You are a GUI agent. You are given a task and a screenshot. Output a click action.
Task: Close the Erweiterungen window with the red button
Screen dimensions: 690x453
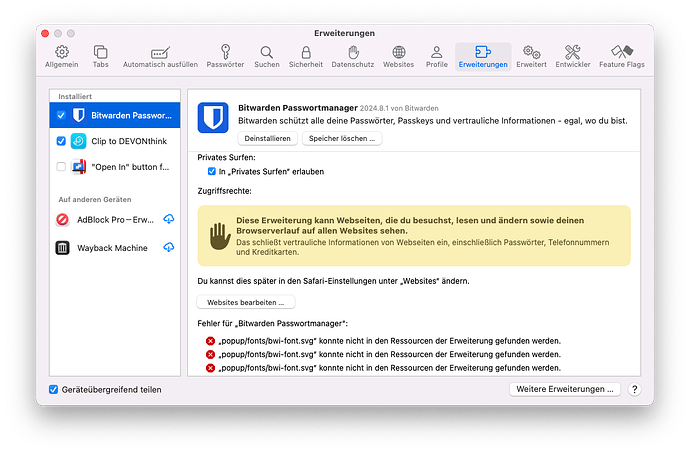pos(45,33)
